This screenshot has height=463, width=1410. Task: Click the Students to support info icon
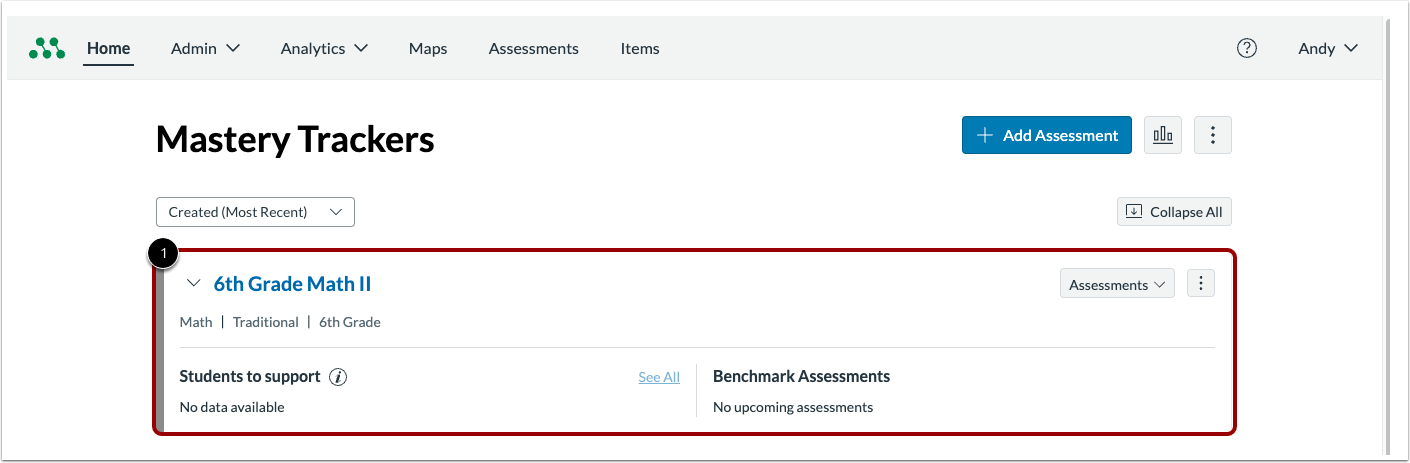coord(338,377)
